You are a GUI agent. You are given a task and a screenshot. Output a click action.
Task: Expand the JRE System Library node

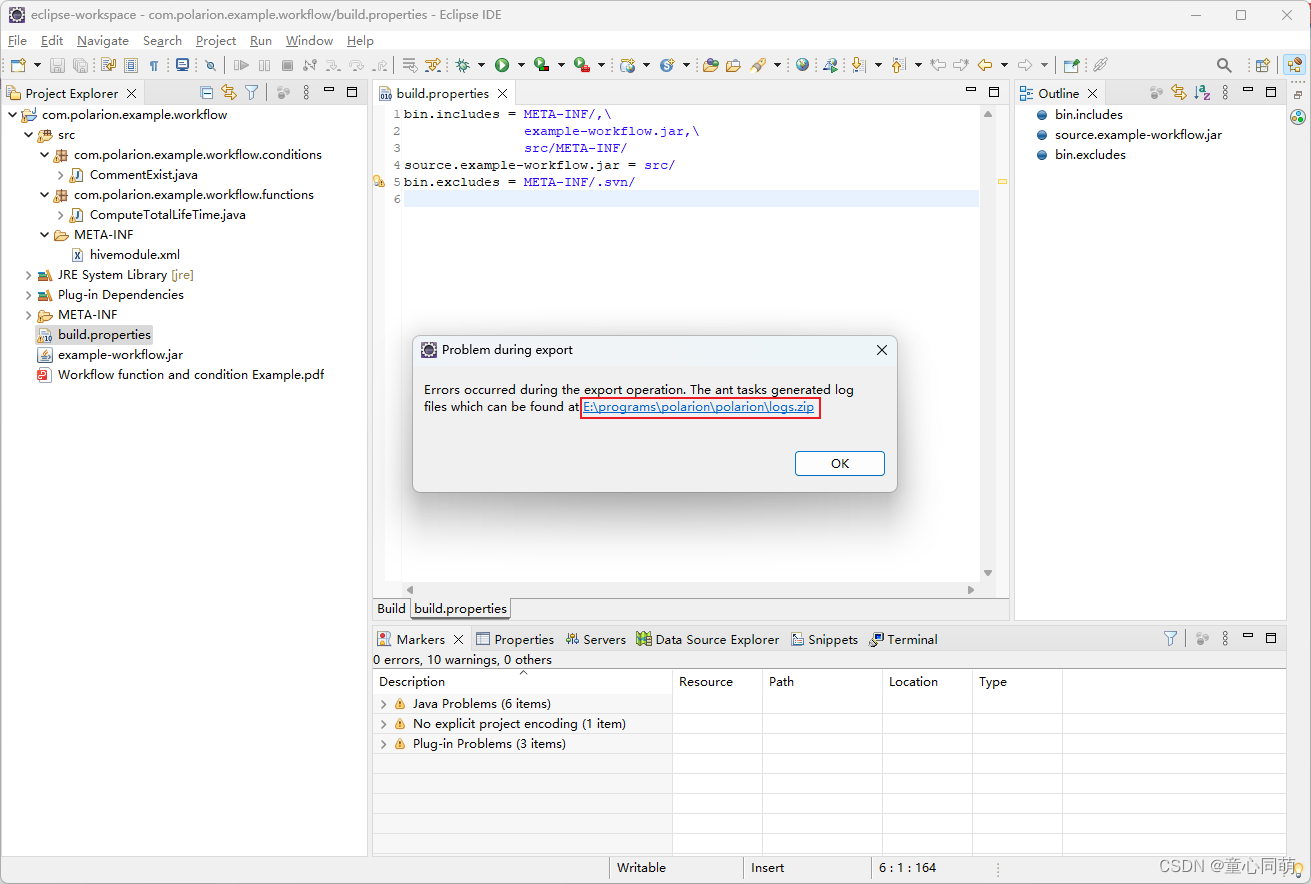[x=28, y=275]
